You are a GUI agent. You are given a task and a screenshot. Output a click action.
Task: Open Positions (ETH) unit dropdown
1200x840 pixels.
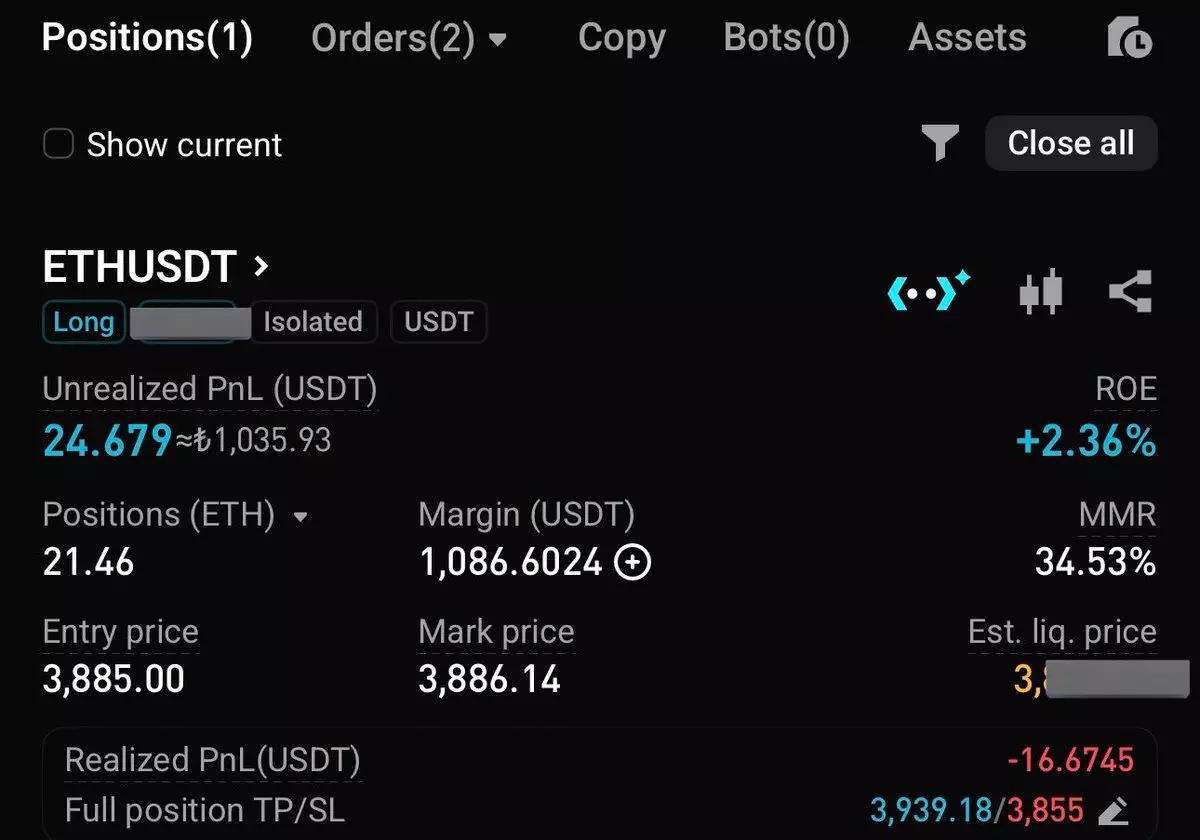coord(300,517)
